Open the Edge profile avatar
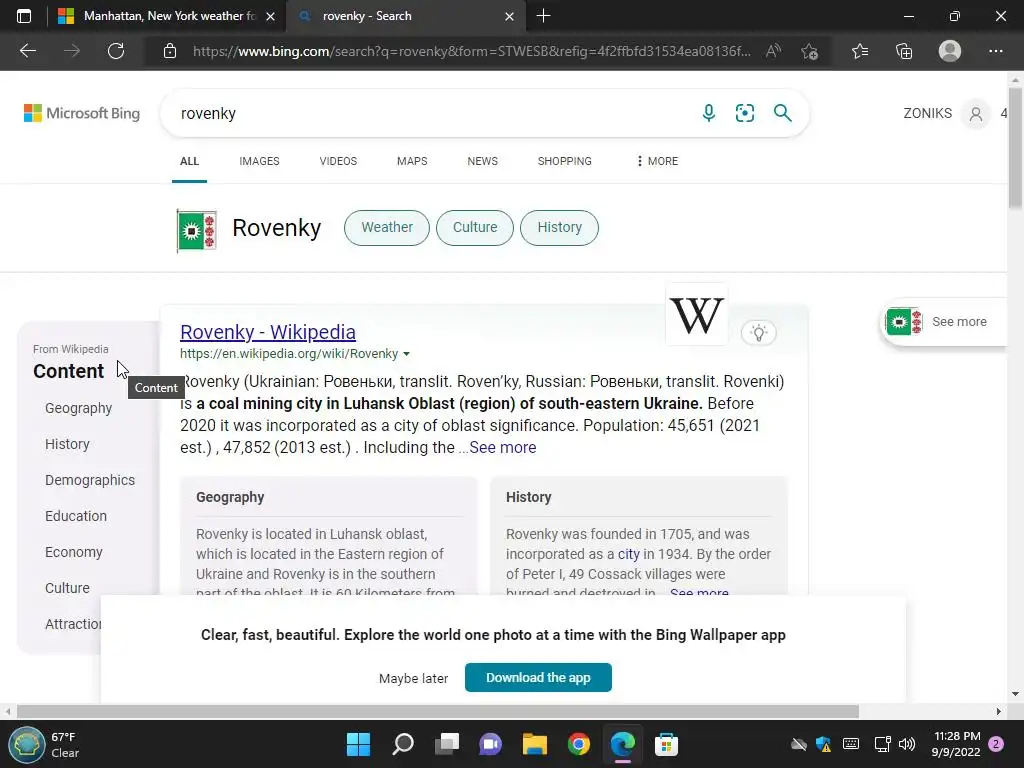 pyautogui.click(x=950, y=51)
